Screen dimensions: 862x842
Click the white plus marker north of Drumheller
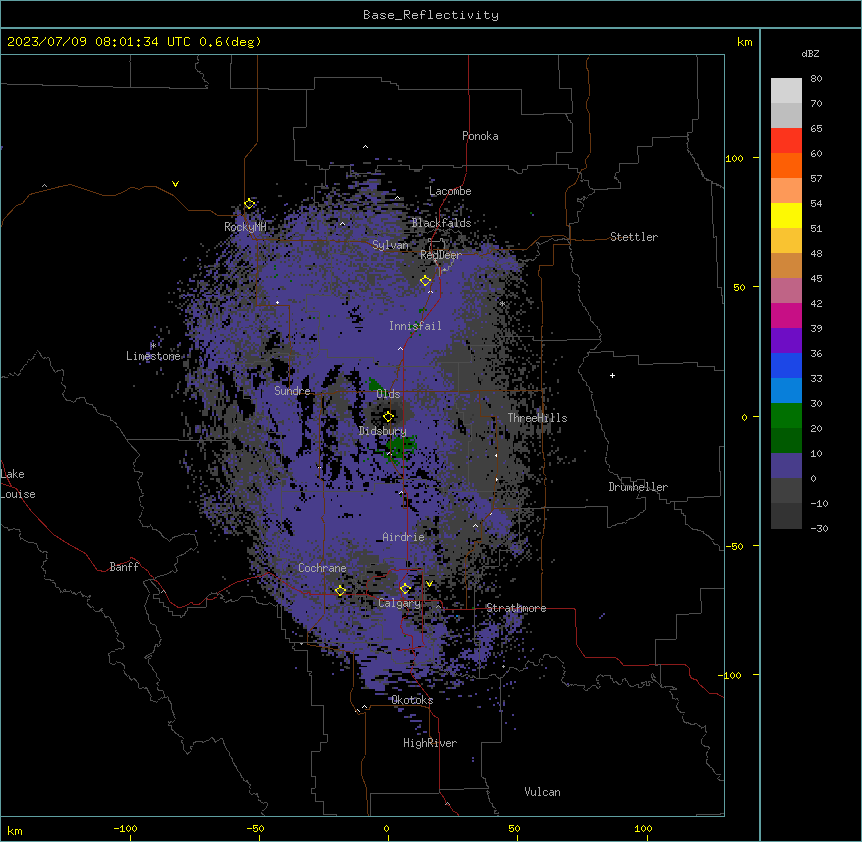pyautogui.click(x=612, y=375)
